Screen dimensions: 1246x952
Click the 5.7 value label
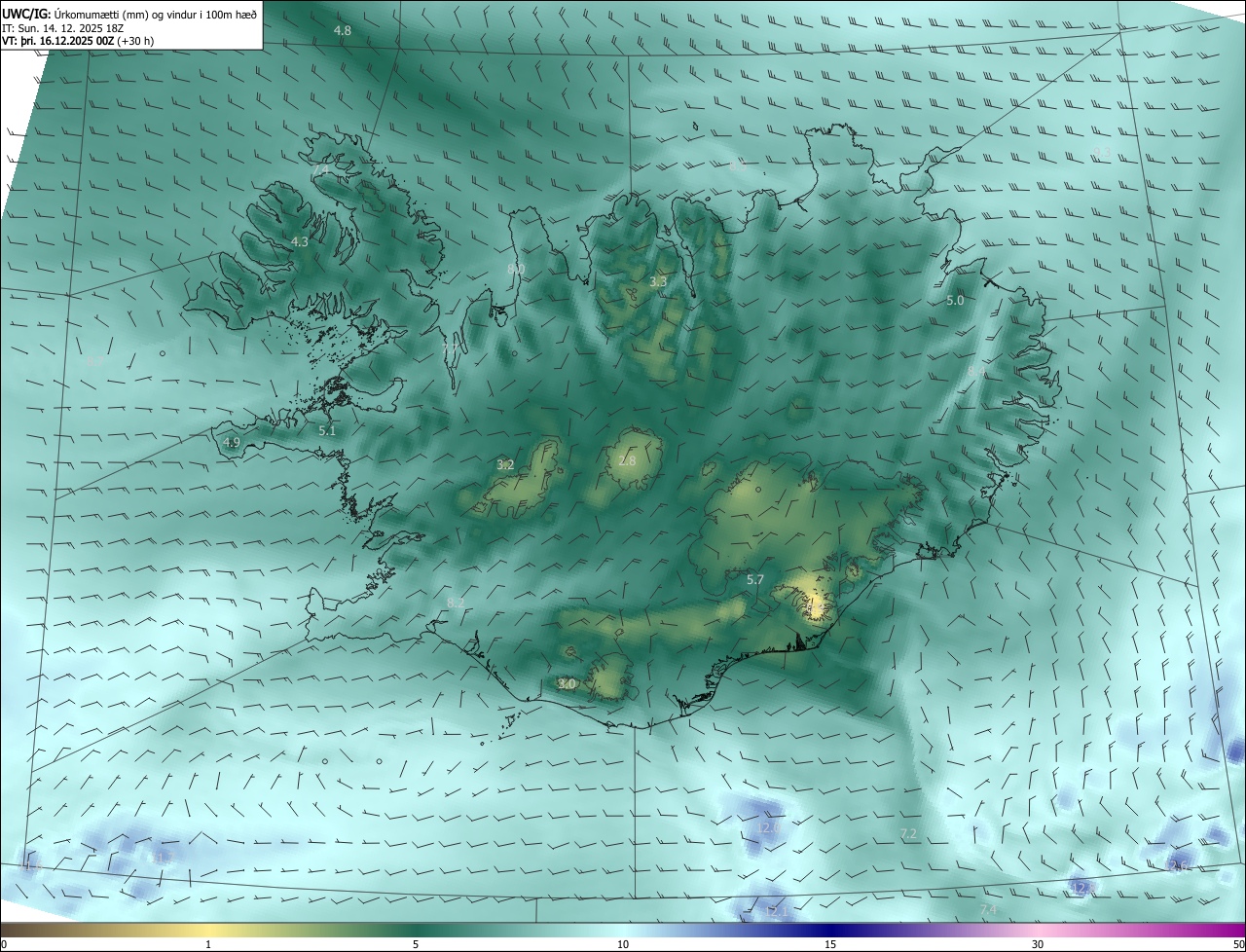point(755,580)
